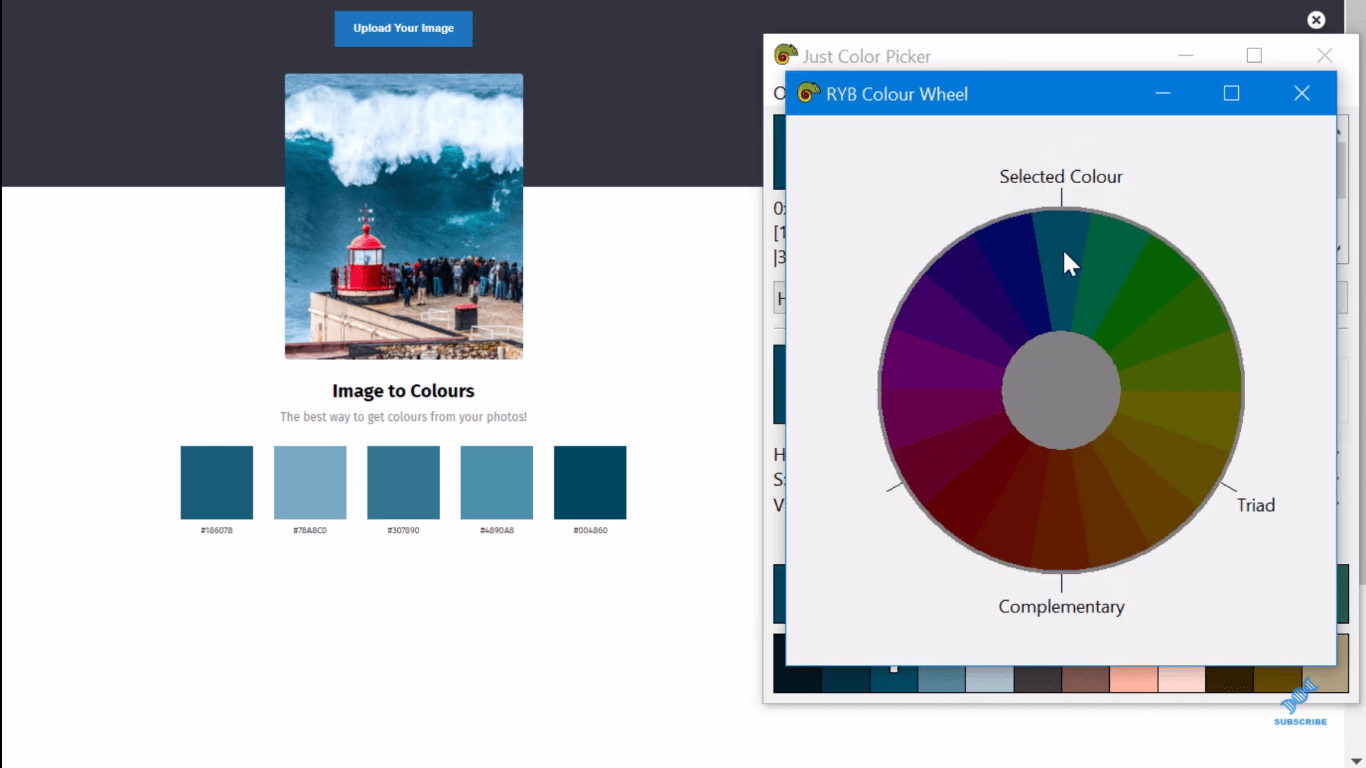Minimize the RYB Colour Wheel window
Screen dimensions: 1366x768
coord(1163,93)
